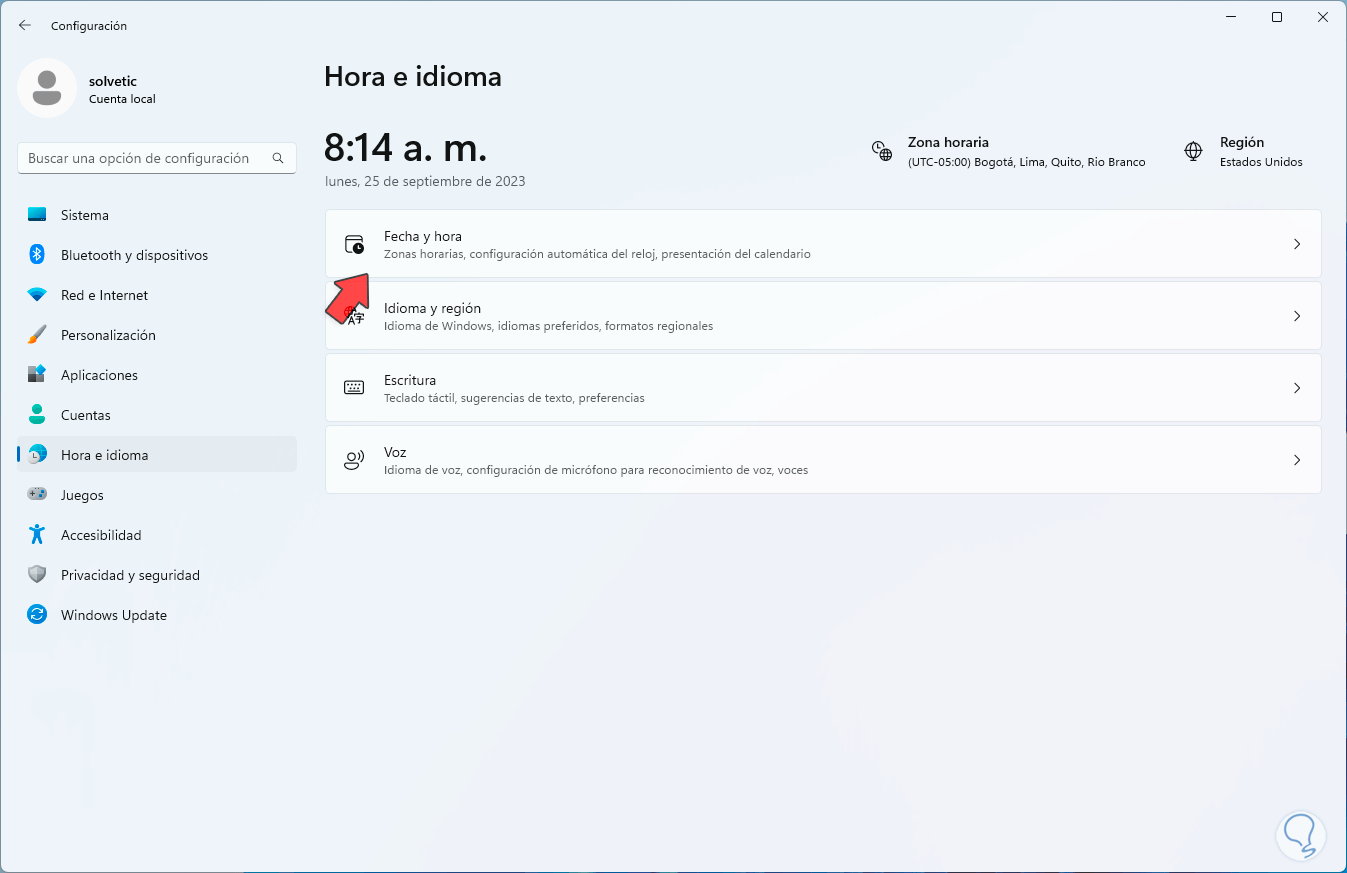This screenshot has height=873, width=1347.
Task: Open Bluetooth y dispositivos icon
Action: pyautogui.click(x=37, y=255)
